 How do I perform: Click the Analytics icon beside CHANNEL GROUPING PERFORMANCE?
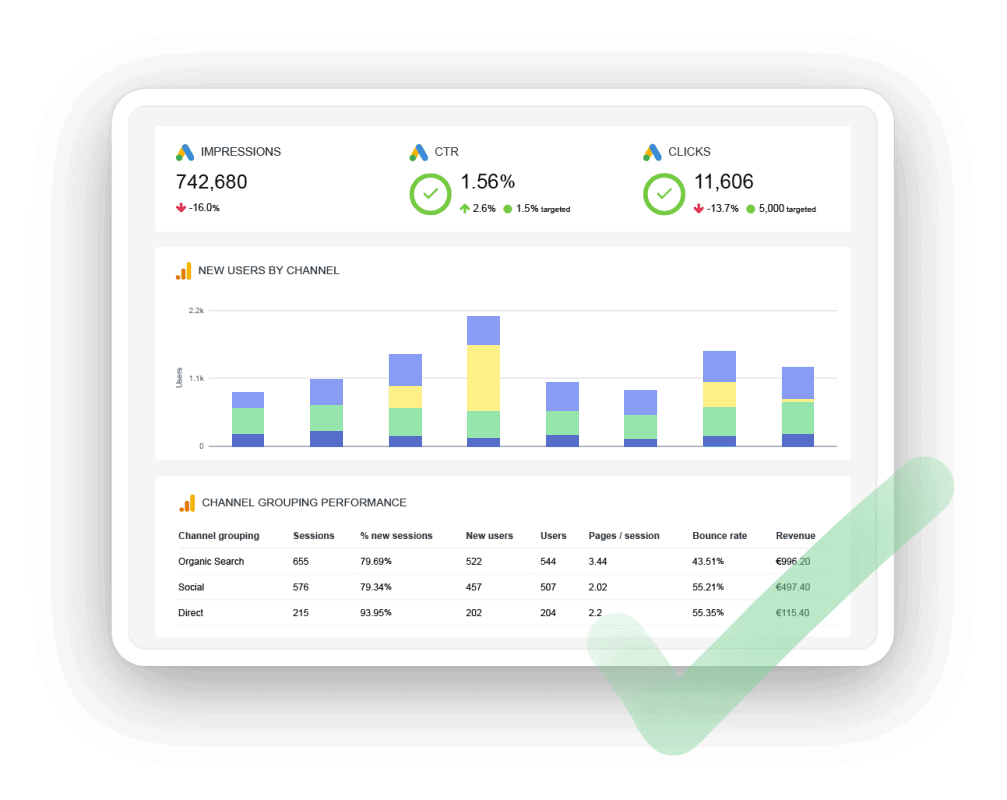(x=186, y=502)
